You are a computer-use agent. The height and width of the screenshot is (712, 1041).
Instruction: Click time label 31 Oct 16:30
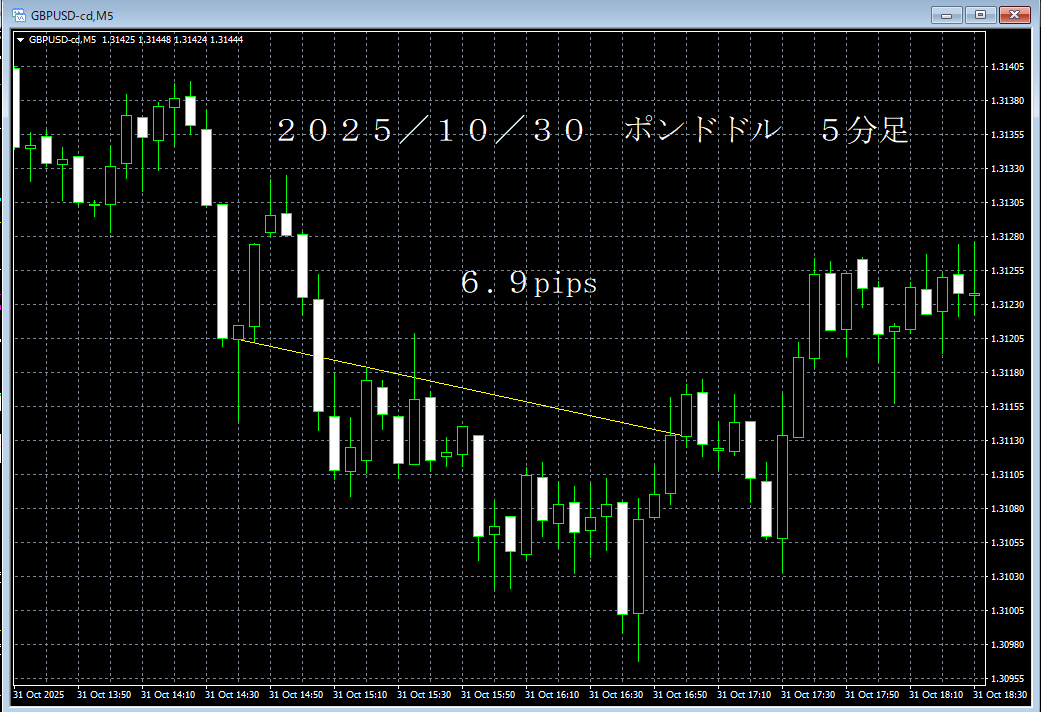616,695
